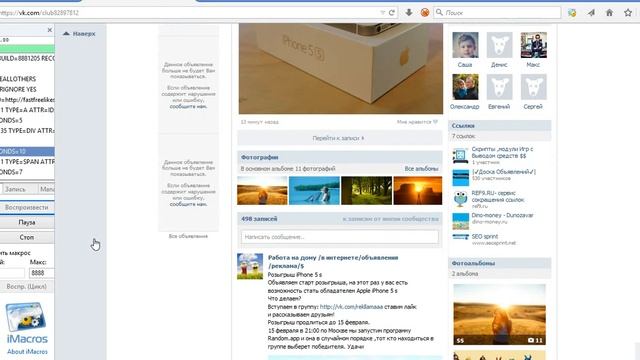
Task: Click the Воспроизвести play button
Action: click(x=27, y=207)
